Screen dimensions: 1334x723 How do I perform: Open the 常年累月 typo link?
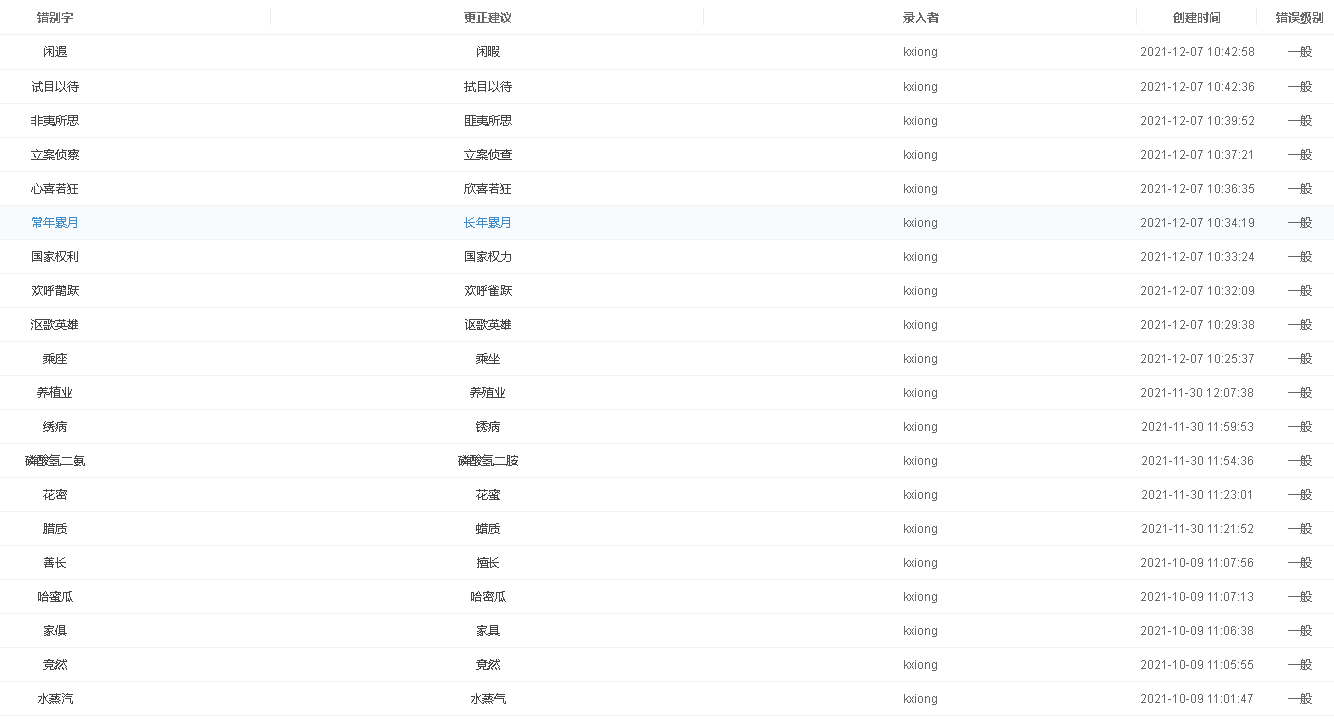coord(55,222)
